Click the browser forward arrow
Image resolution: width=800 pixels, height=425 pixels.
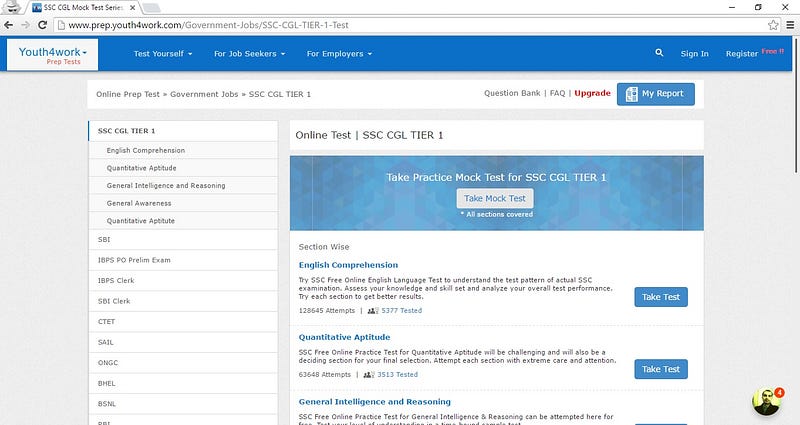26,25
